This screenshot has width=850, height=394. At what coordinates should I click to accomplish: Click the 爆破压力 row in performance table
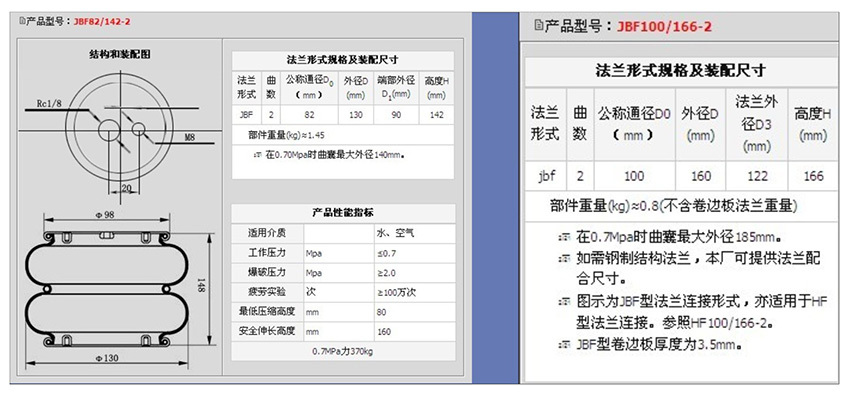[343, 273]
